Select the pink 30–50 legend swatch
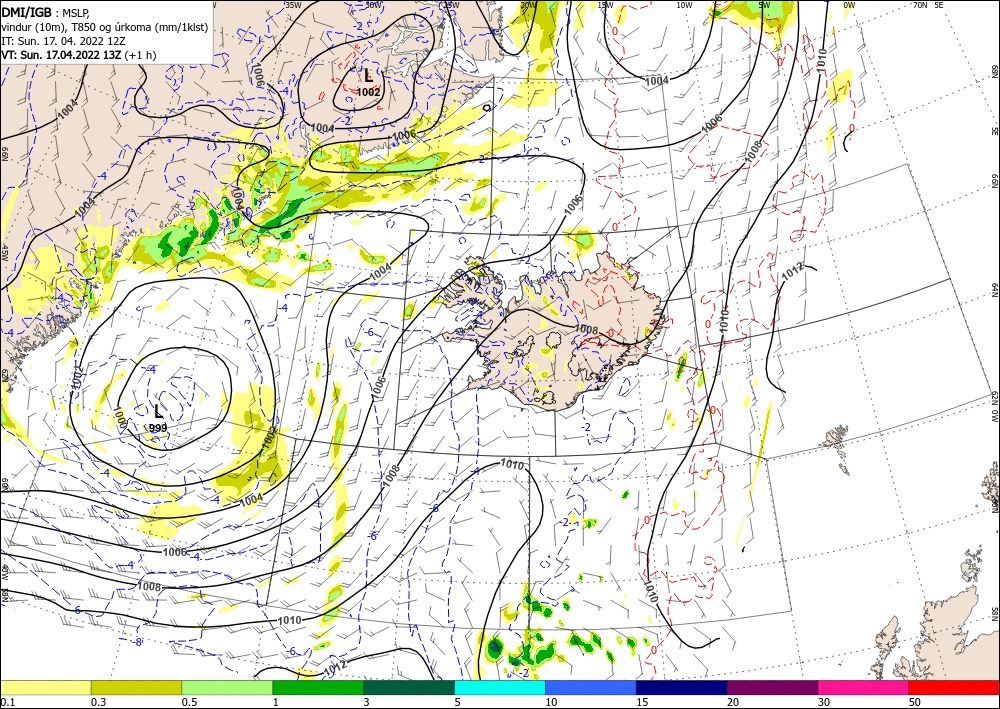Image resolution: width=1000 pixels, height=709 pixels. [x=864, y=687]
